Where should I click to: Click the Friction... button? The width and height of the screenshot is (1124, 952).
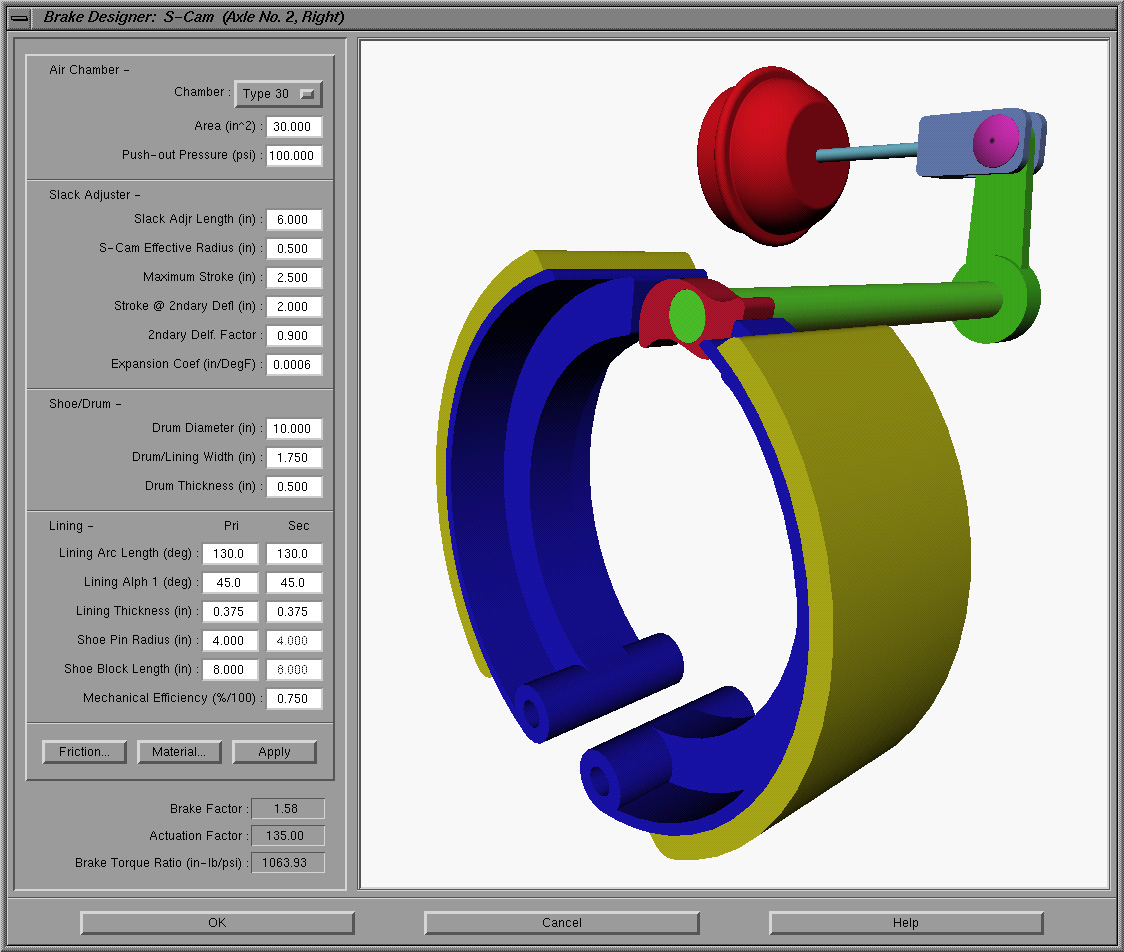click(x=84, y=752)
